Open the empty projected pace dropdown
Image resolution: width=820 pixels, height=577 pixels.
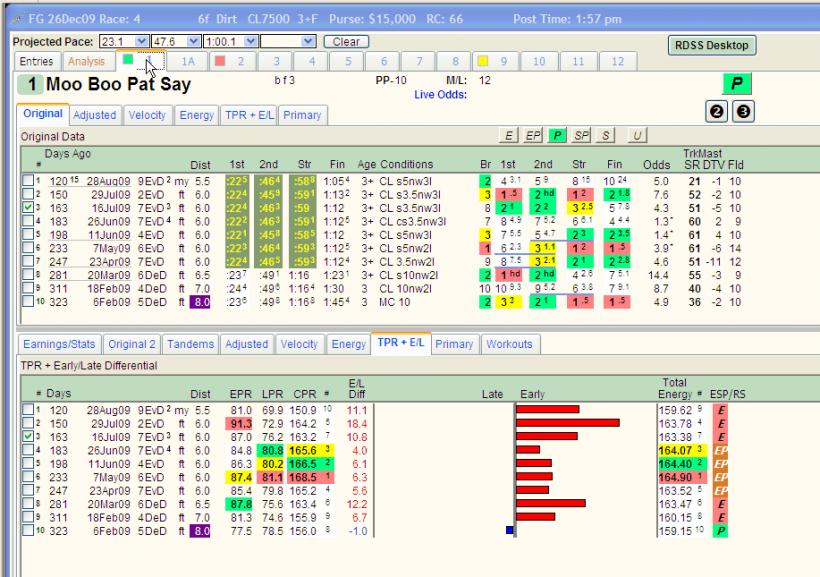(x=309, y=41)
